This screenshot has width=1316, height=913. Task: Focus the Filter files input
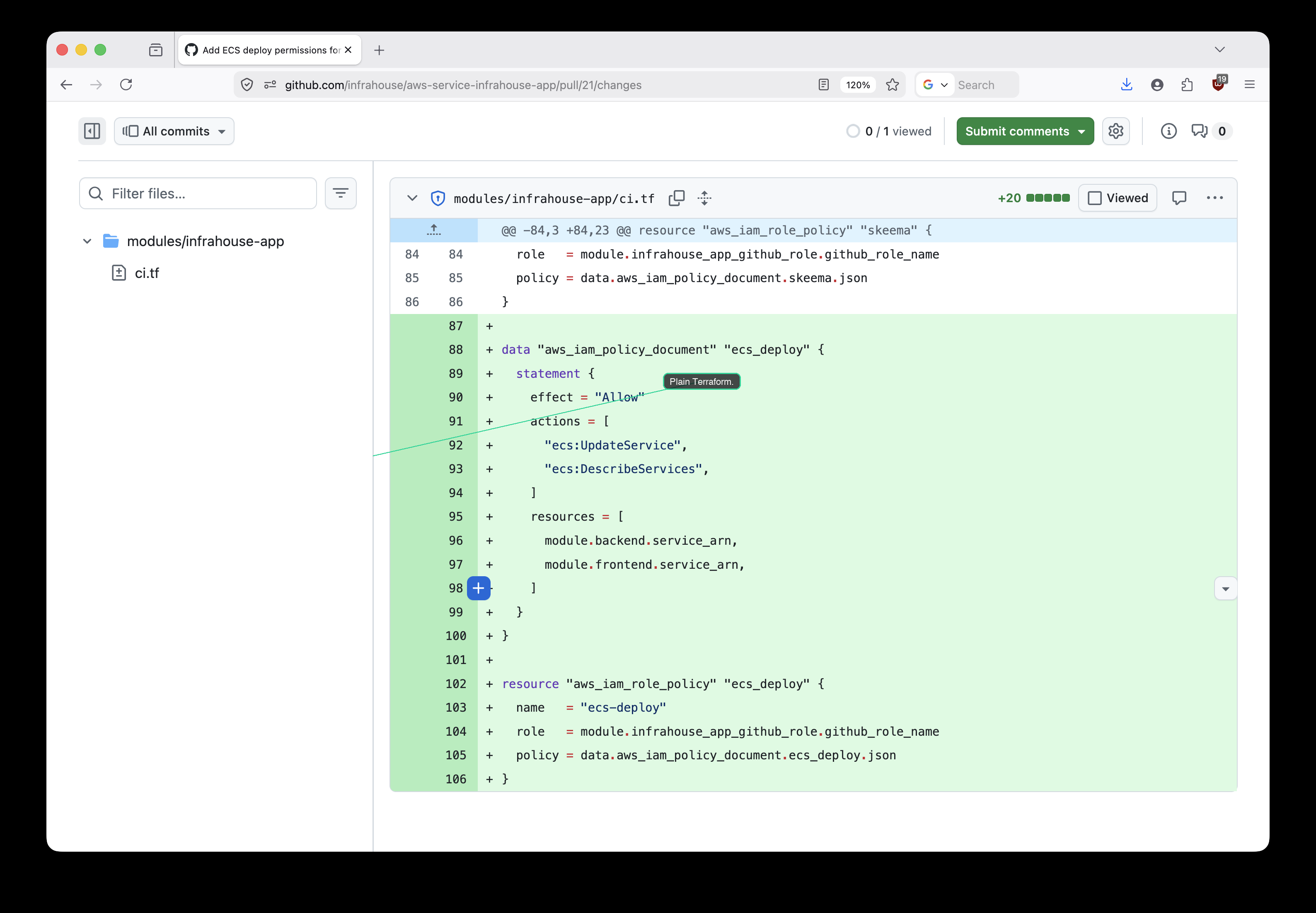tap(198, 193)
